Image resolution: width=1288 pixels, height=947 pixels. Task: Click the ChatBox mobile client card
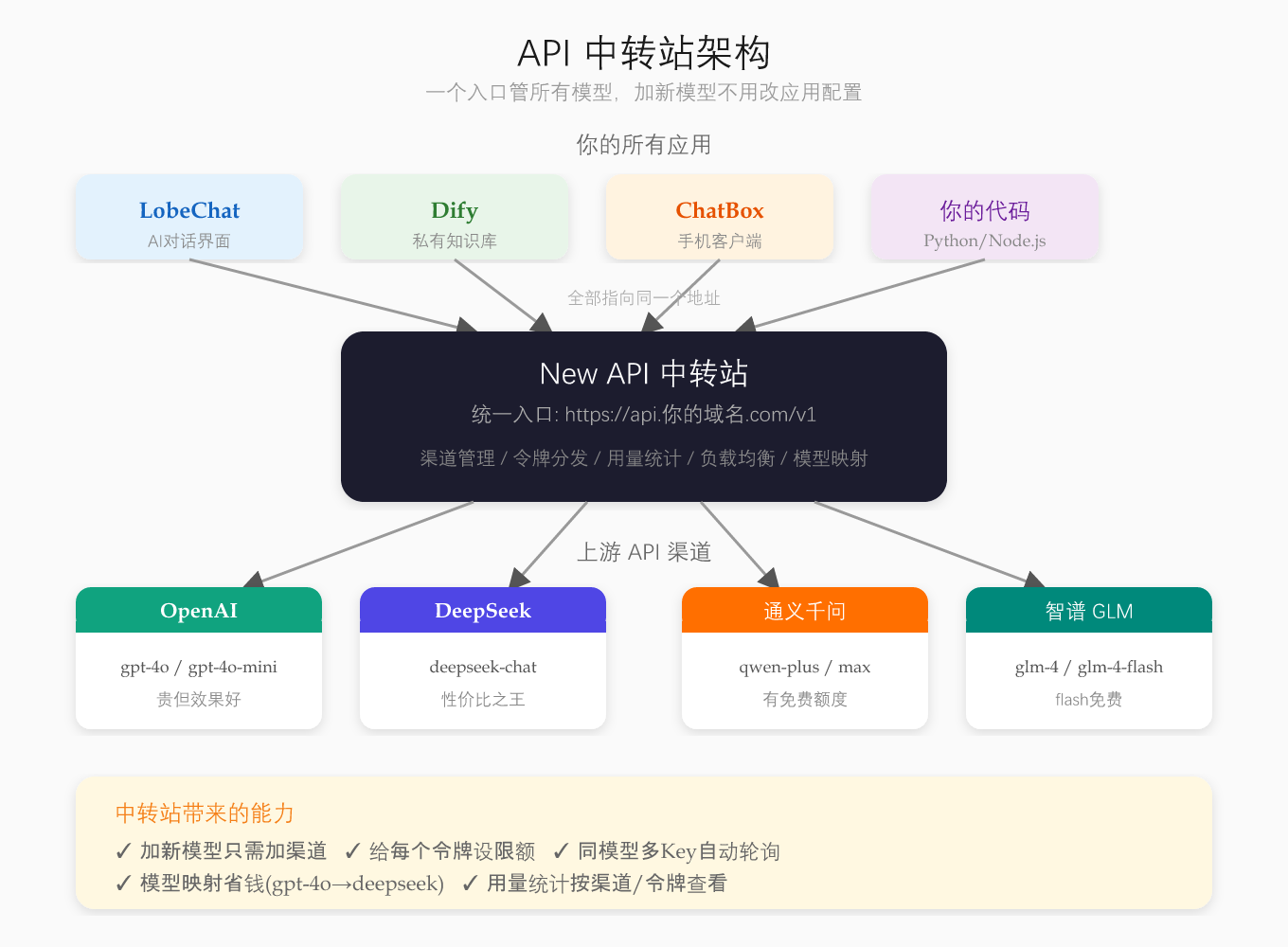pos(720,217)
